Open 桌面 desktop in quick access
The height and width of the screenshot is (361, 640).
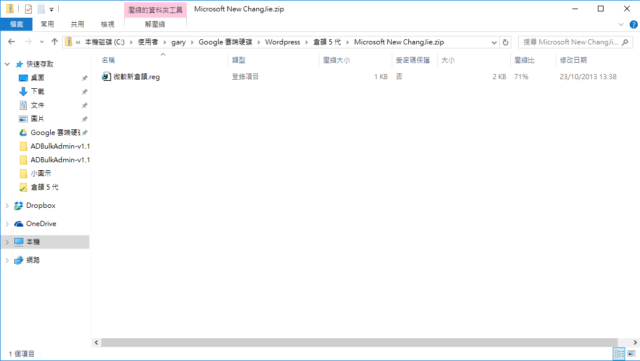pos(38,78)
